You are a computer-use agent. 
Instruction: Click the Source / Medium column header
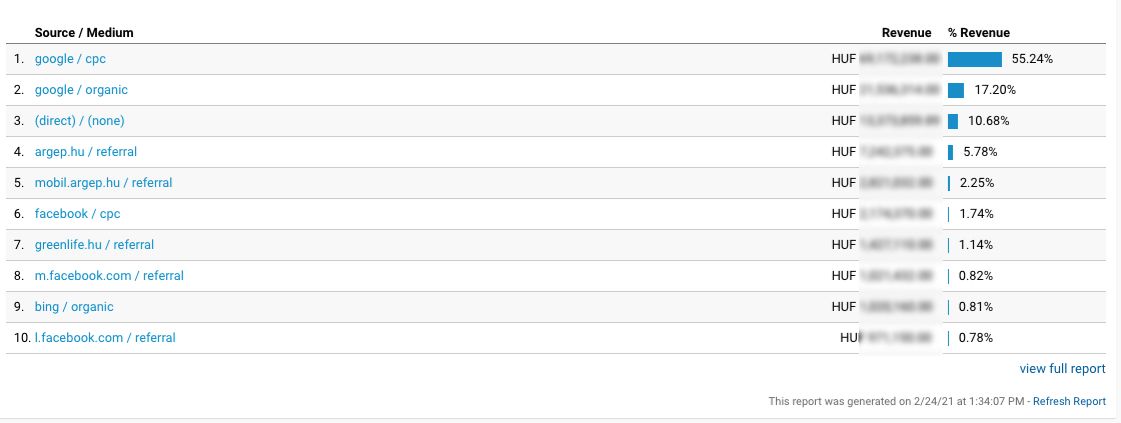click(x=84, y=33)
